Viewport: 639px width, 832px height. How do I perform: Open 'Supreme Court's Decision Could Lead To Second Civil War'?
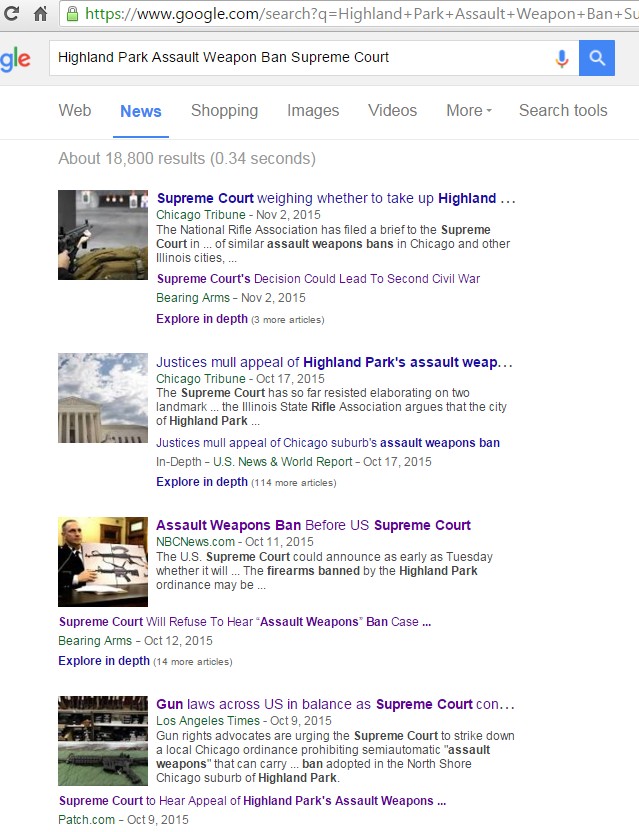[318, 279]
